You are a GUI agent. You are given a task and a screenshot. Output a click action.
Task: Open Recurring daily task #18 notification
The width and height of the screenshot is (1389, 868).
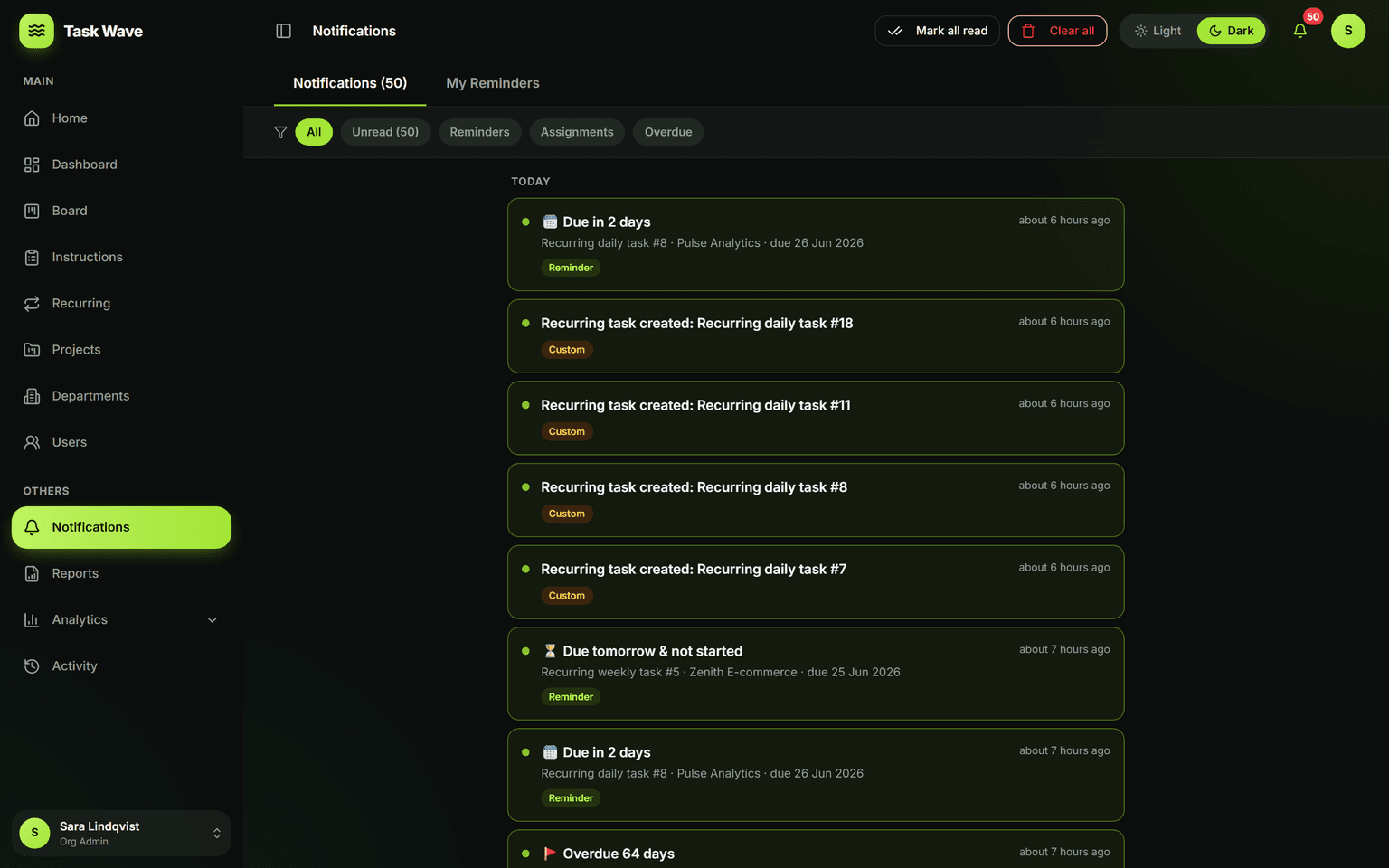(816, 336)
